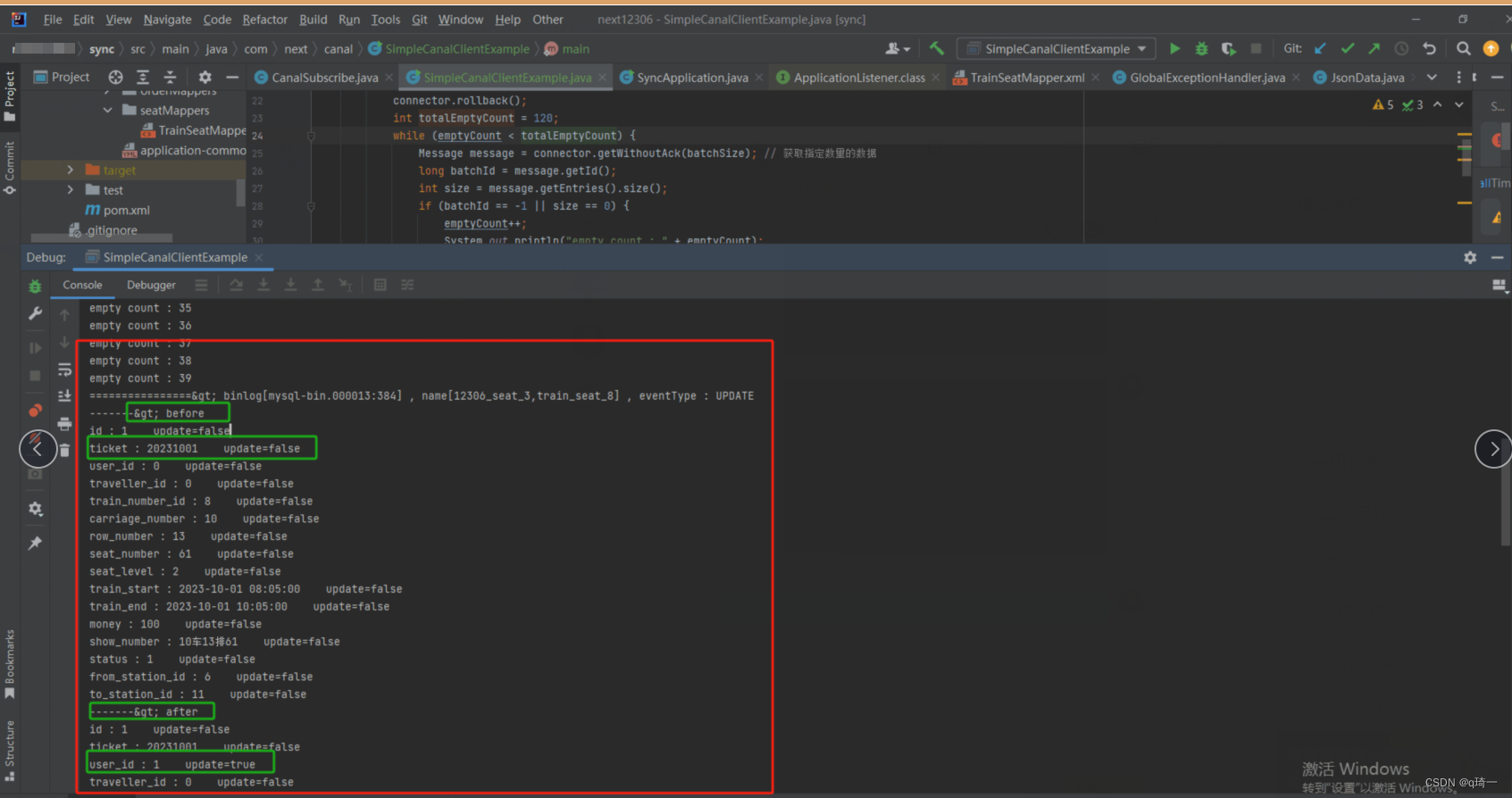Open the File menu
This screenshot has width=1512, height=798.
(53, 19)
